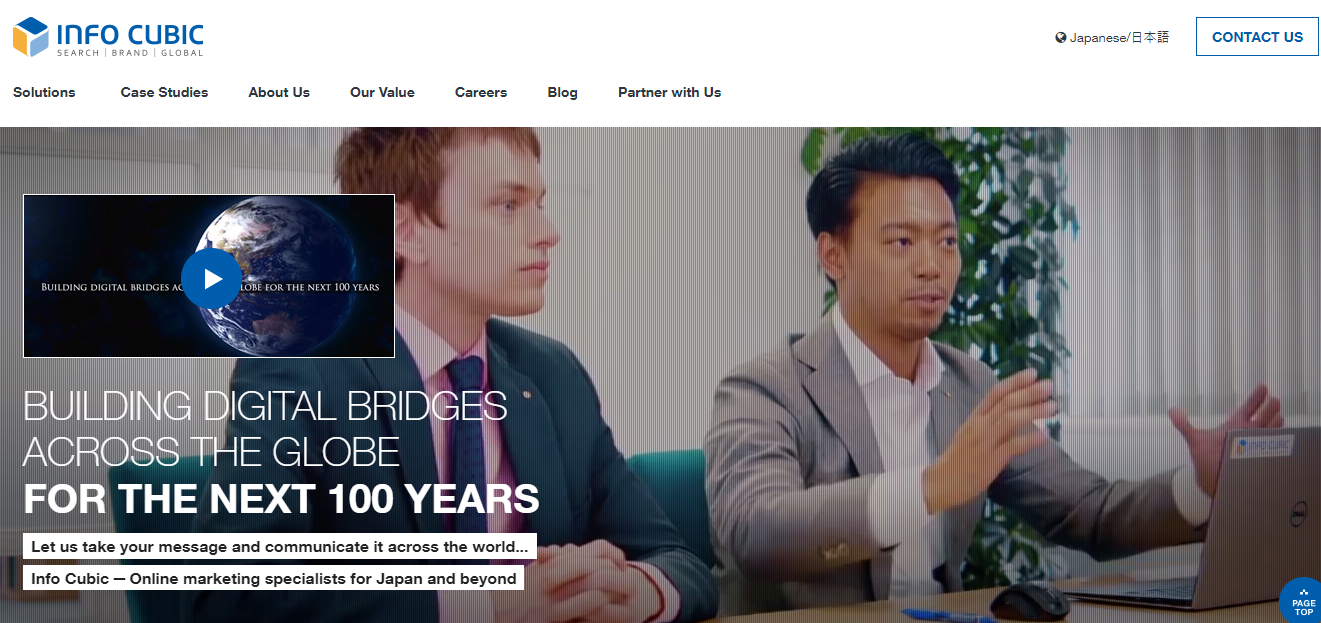
Task: Open the Blog section
Action: tap(563, 92)
